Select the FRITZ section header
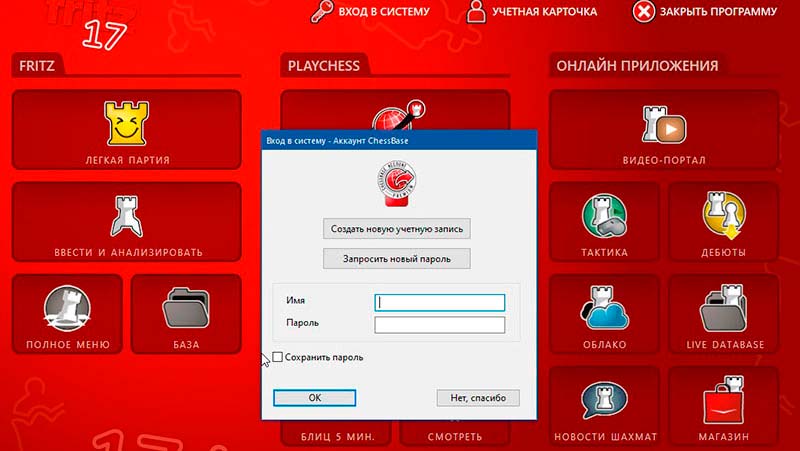800x451 pixels. (x=37, y=66)
